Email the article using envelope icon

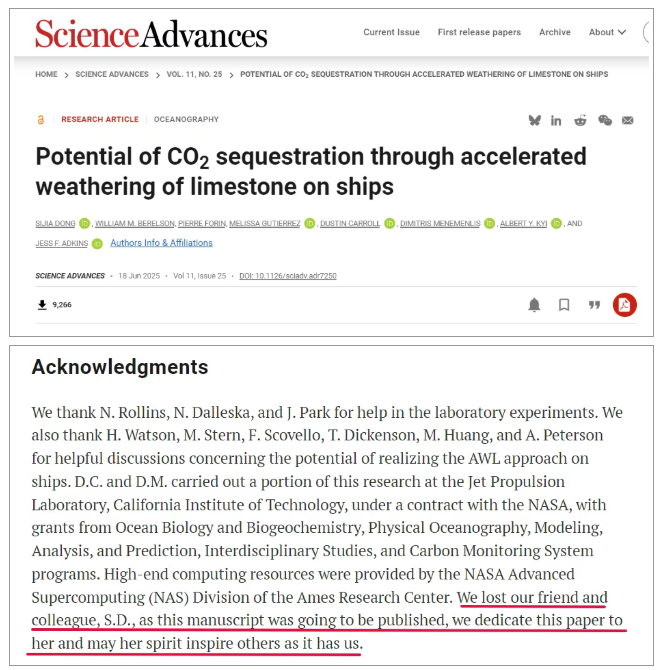click(x=628, y=120)
